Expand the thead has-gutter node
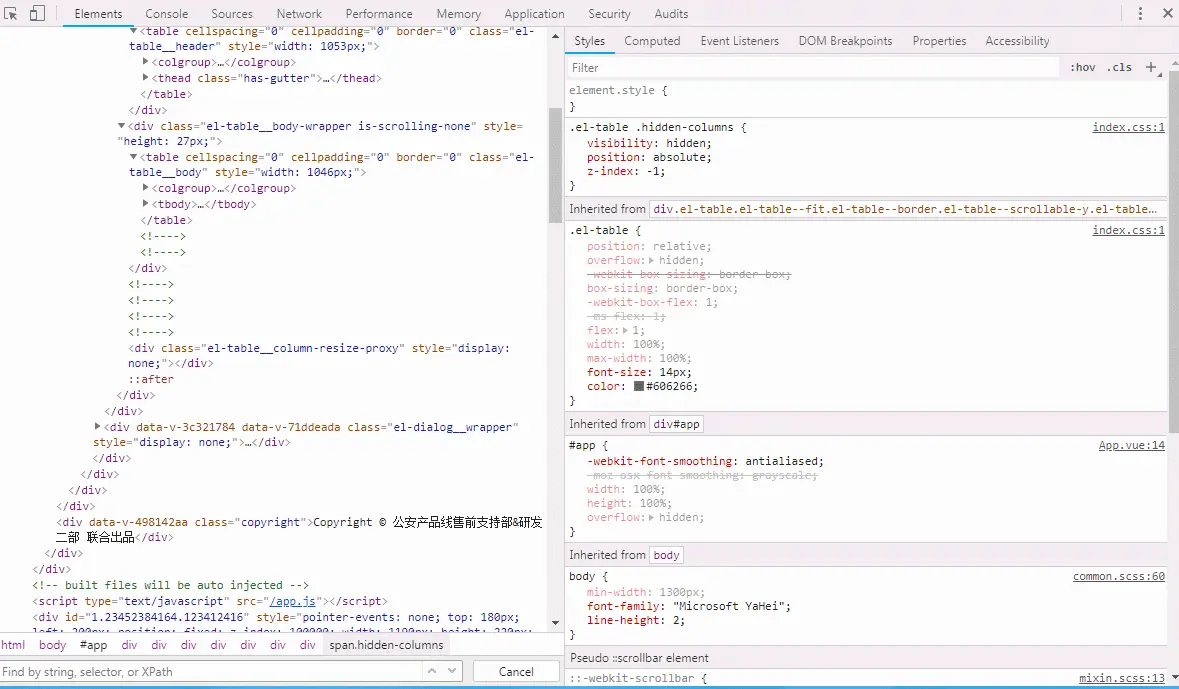This screenshot has height=689, width=1179. (146, 77)
